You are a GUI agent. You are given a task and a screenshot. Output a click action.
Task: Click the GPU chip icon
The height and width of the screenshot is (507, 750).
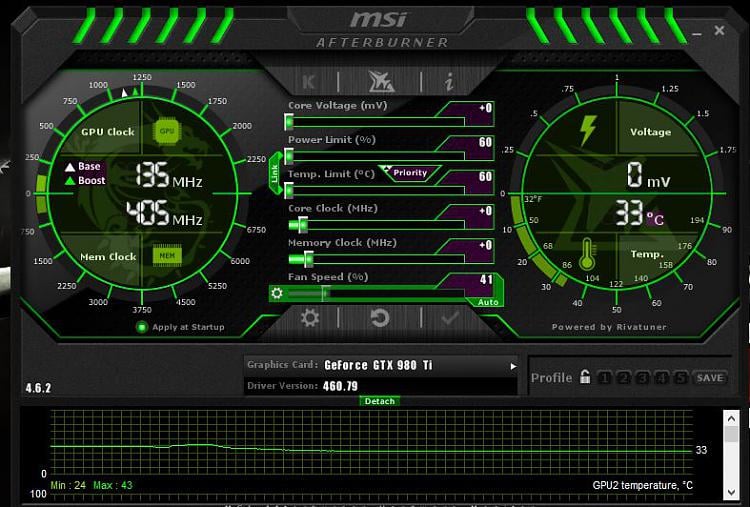pos(166,131)
